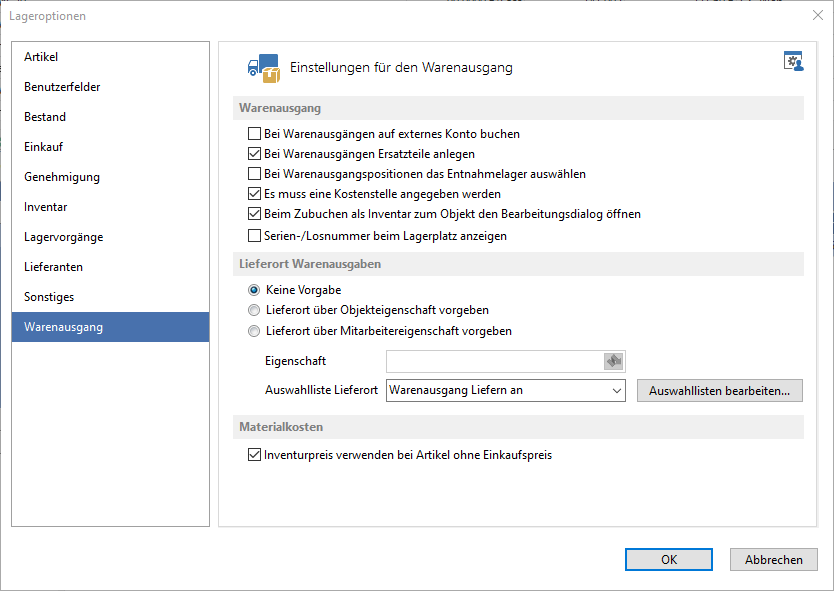The height and width of the screenshot is (591, 834).
Task: Click the delivery truck Warenausgang header icon
Action: tap(264, 68)
